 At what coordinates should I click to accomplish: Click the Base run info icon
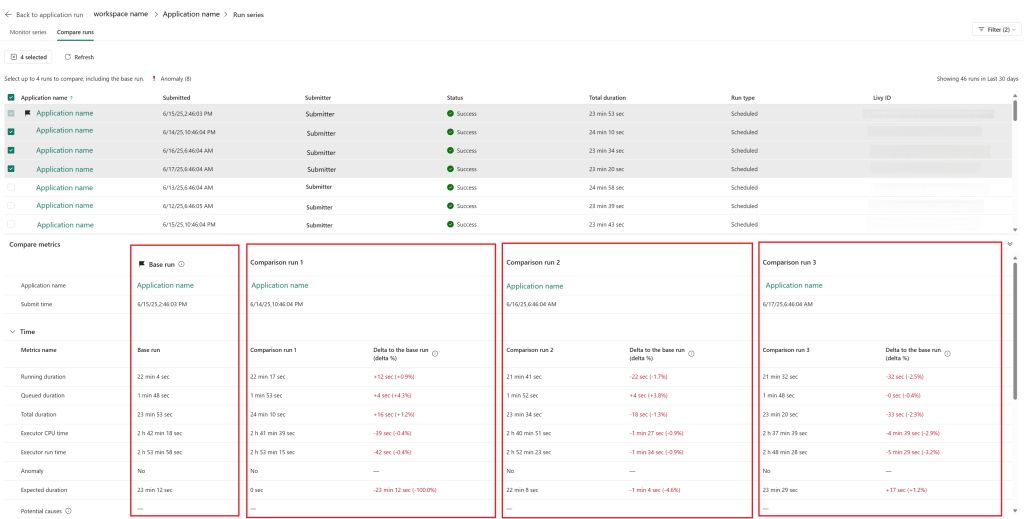tap(181, 264)
